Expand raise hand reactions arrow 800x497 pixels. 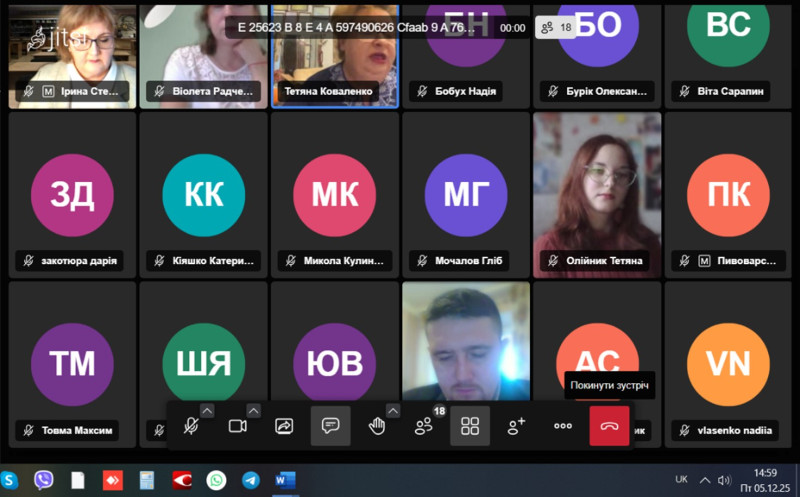coord(393,410)
